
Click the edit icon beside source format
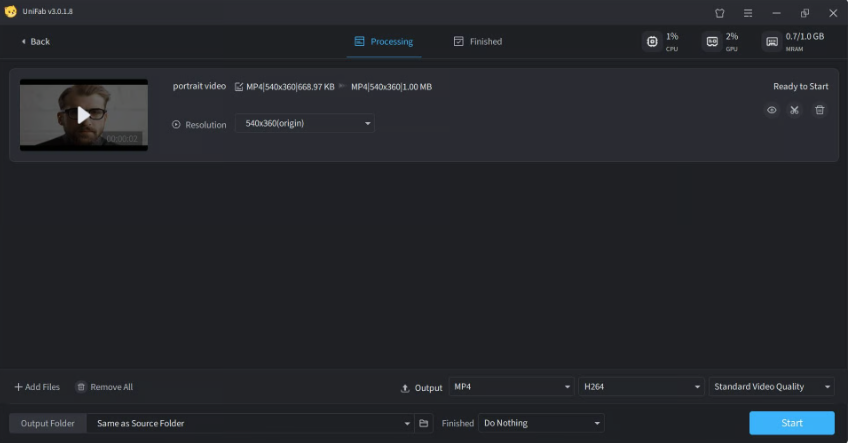[238, 87]
